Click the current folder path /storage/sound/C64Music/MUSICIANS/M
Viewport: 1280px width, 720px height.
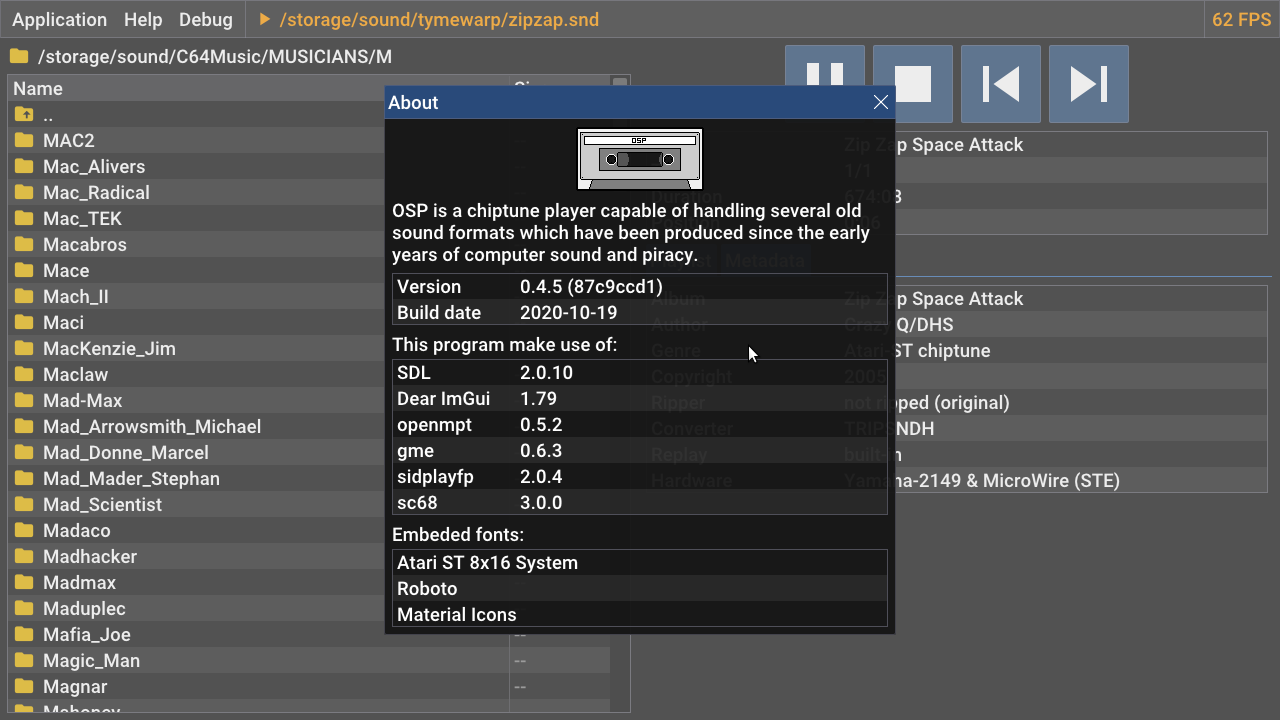point(215,57)
